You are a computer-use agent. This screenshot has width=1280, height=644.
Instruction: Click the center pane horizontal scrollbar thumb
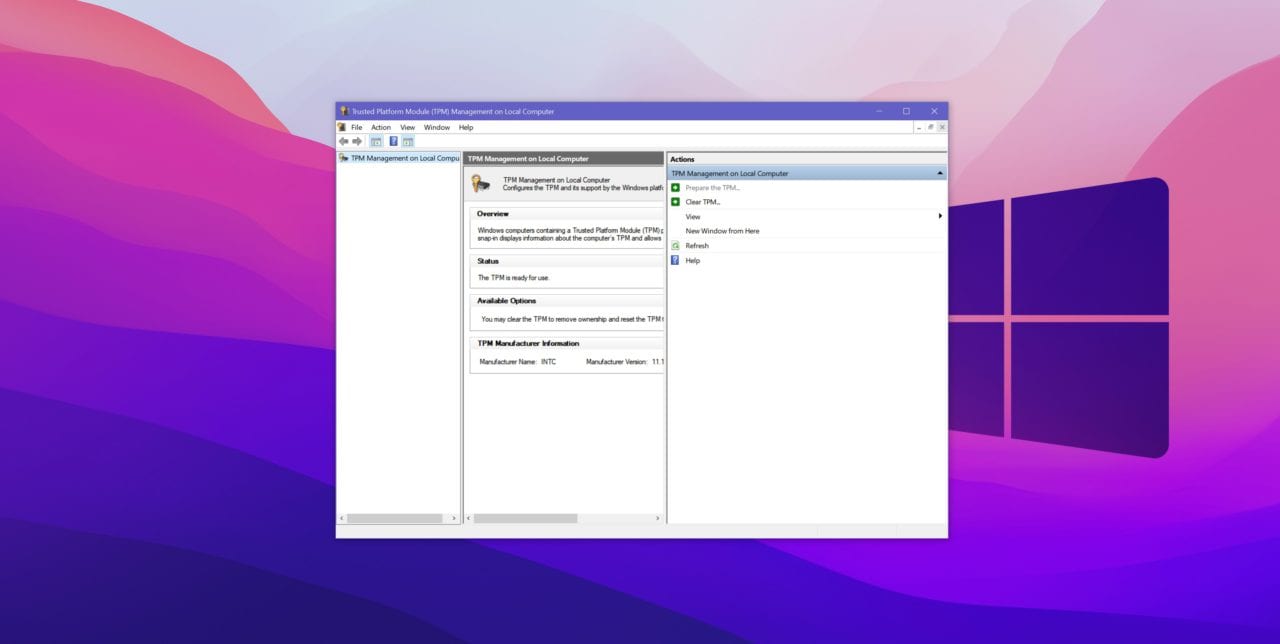[525, 518]
